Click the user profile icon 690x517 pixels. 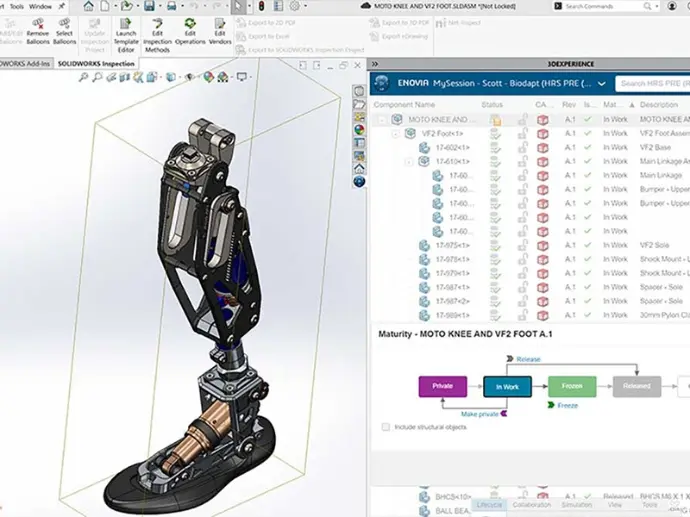pyautogui.click(x=672, y=6)
